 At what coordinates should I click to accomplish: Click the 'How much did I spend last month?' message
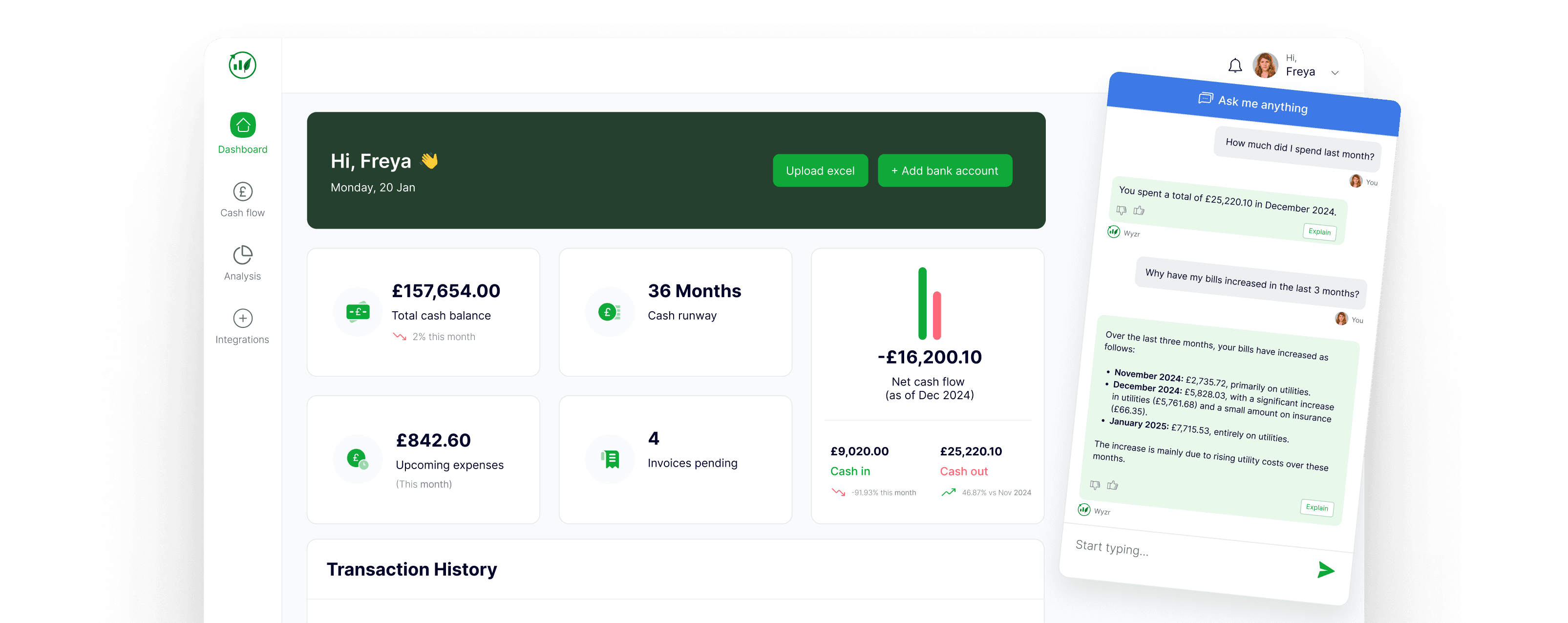[x=1299, y=149]
